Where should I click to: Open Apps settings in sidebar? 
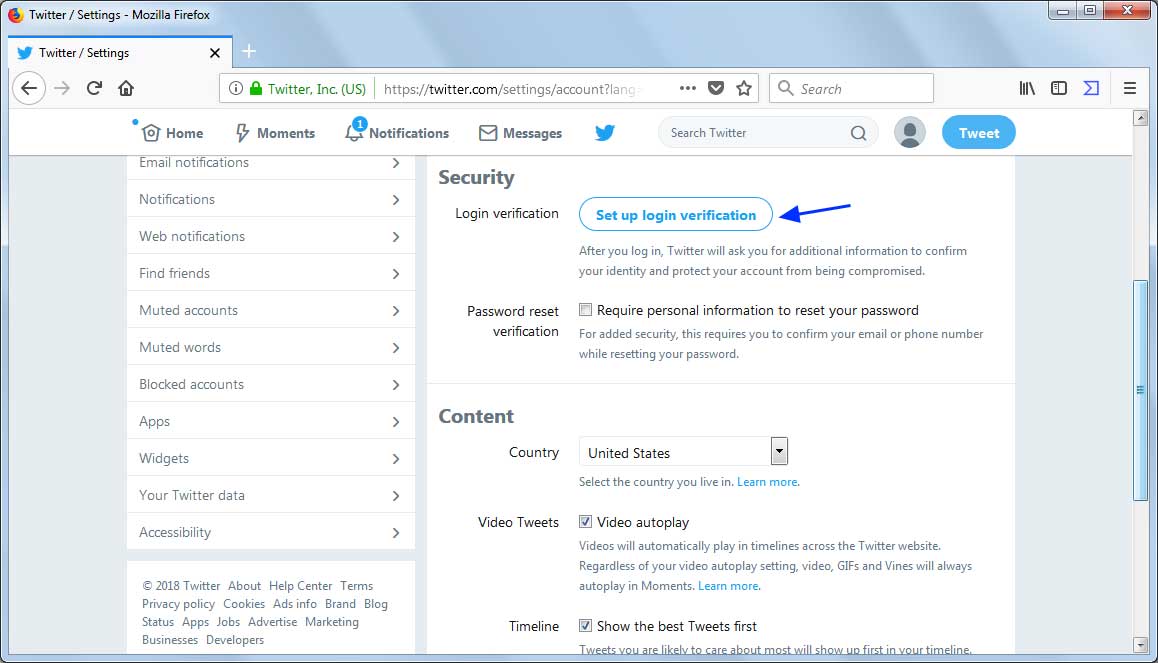[270, 420]
